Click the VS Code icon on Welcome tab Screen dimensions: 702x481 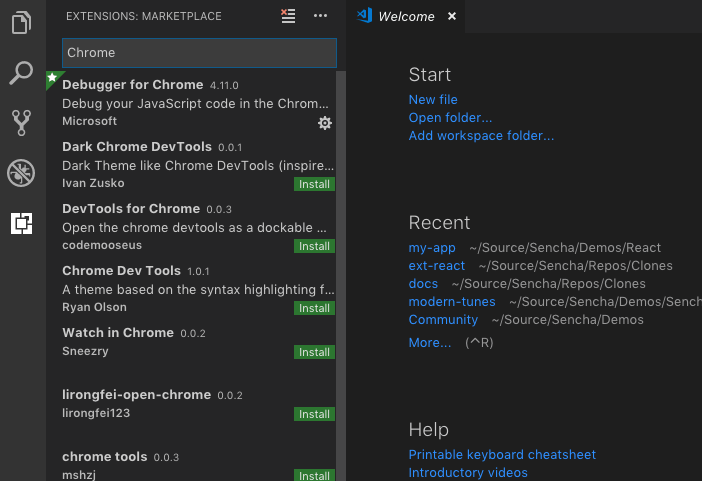coord(364,16)
